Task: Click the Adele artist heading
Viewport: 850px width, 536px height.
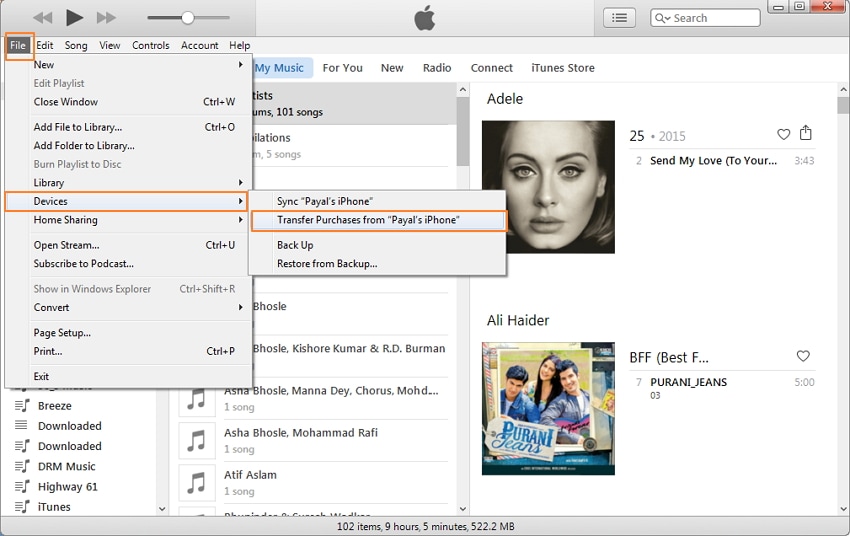Action: (505, 99)
